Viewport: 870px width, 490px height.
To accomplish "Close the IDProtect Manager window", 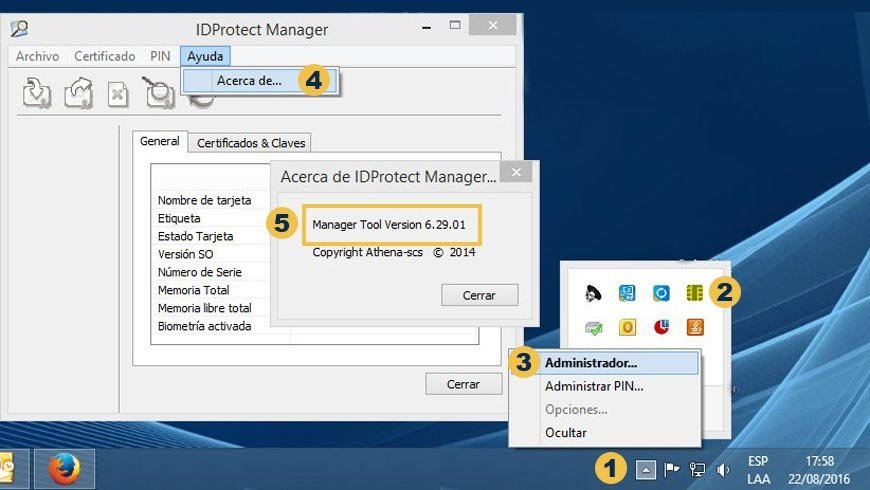I will (493, 25).
